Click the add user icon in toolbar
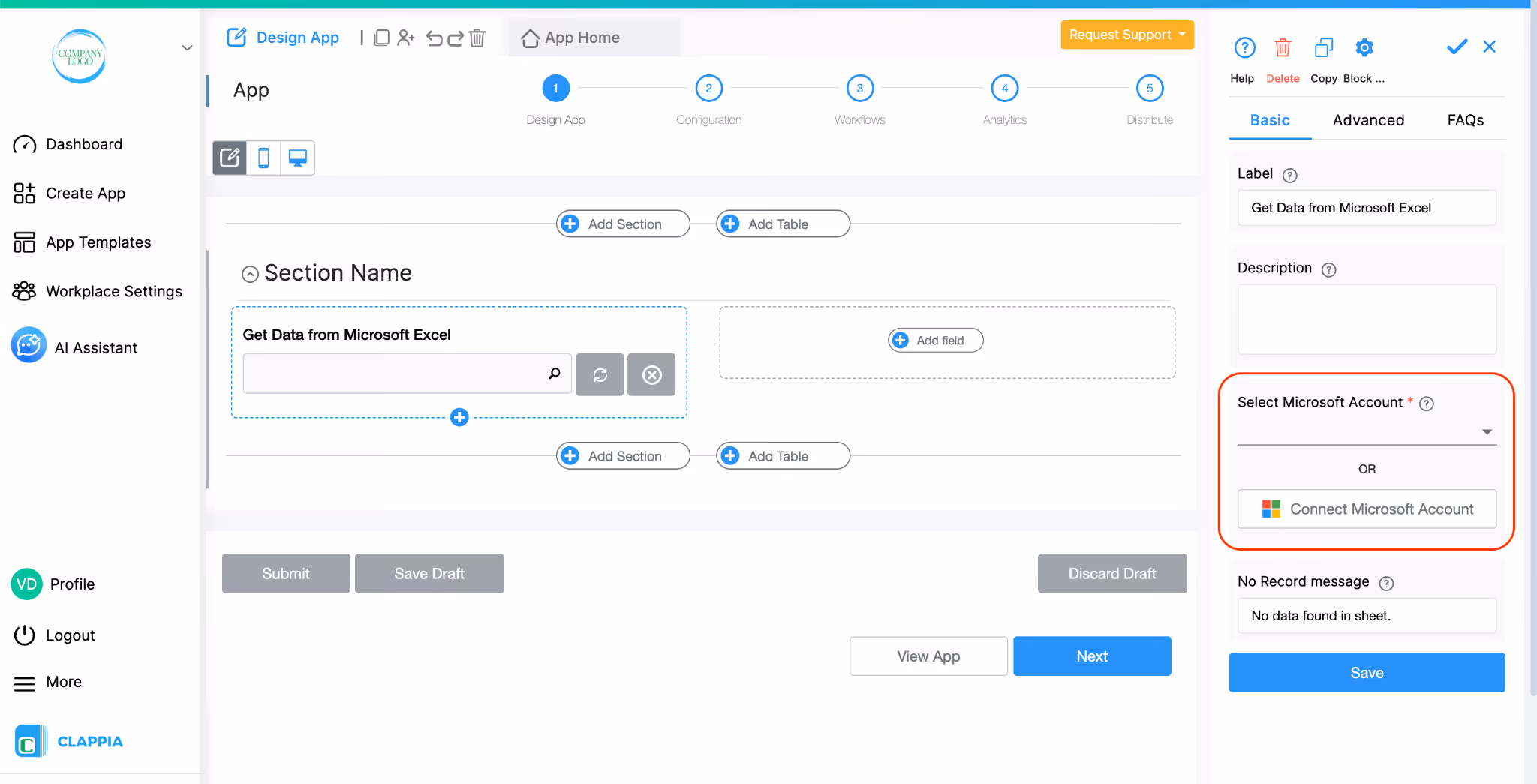The image size is (1537, 784). 406,38
